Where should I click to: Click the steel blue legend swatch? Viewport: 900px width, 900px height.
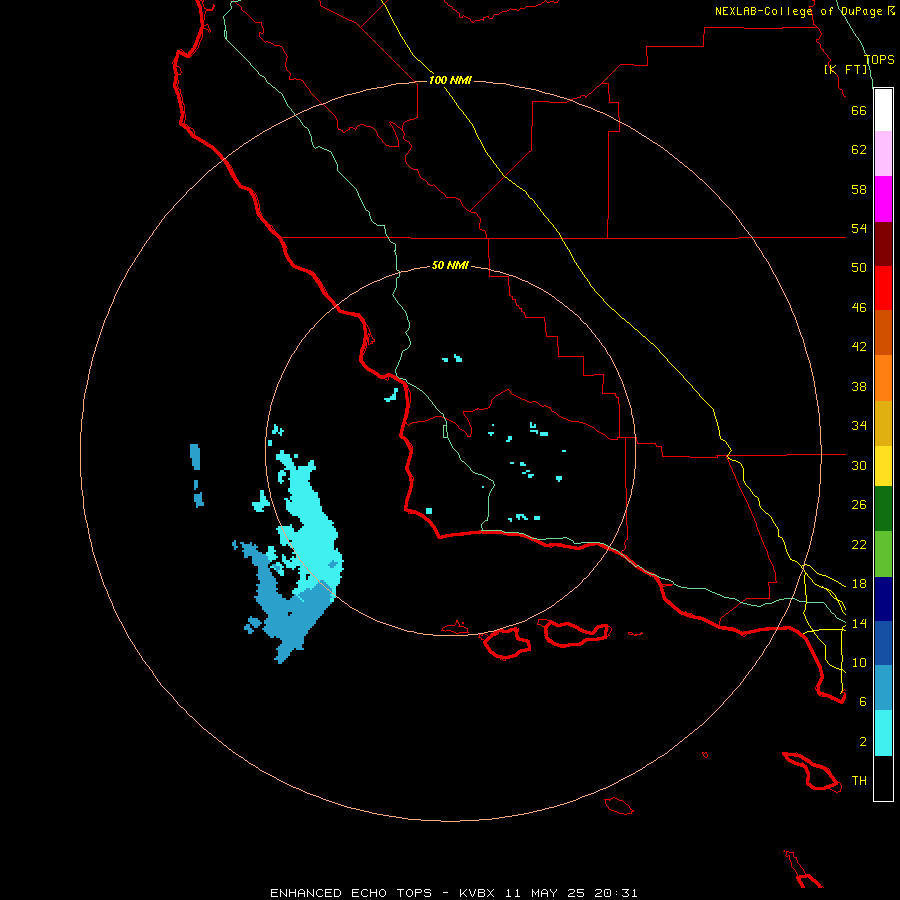click(883, 688)
